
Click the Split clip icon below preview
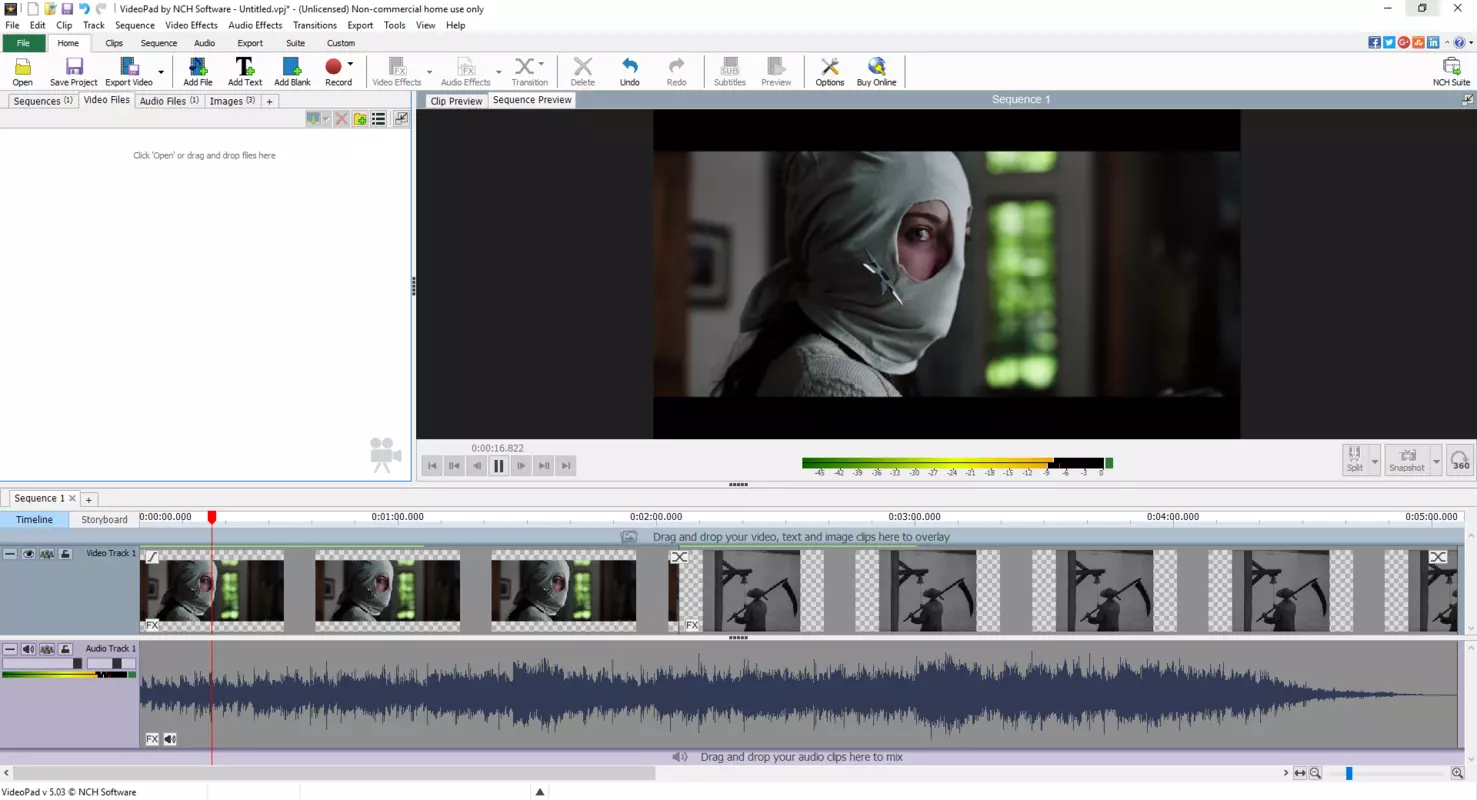point(1355,460)
